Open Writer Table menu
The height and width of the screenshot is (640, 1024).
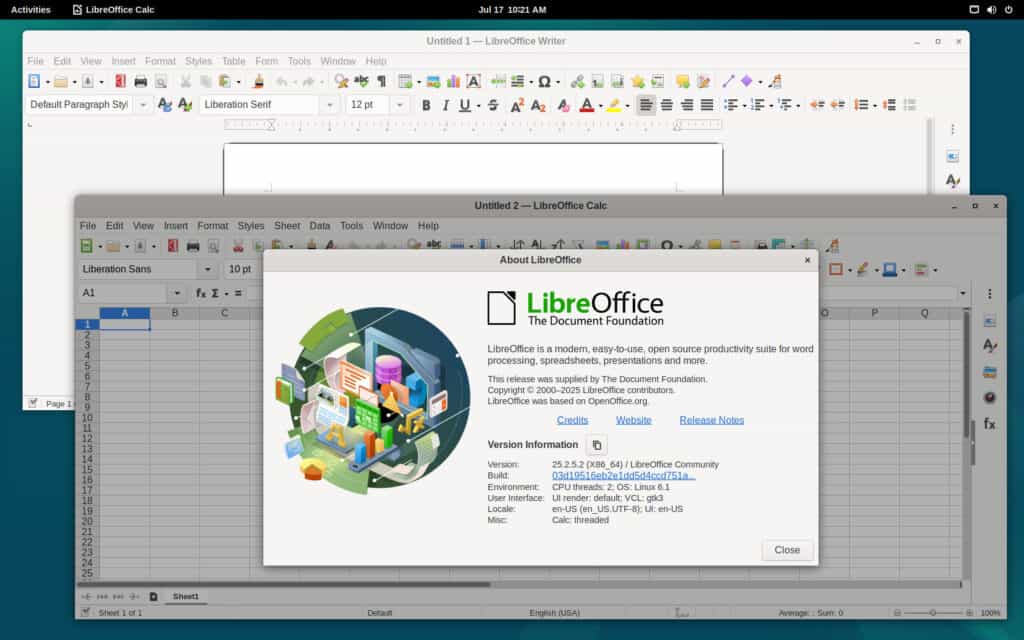pos(233,61)
